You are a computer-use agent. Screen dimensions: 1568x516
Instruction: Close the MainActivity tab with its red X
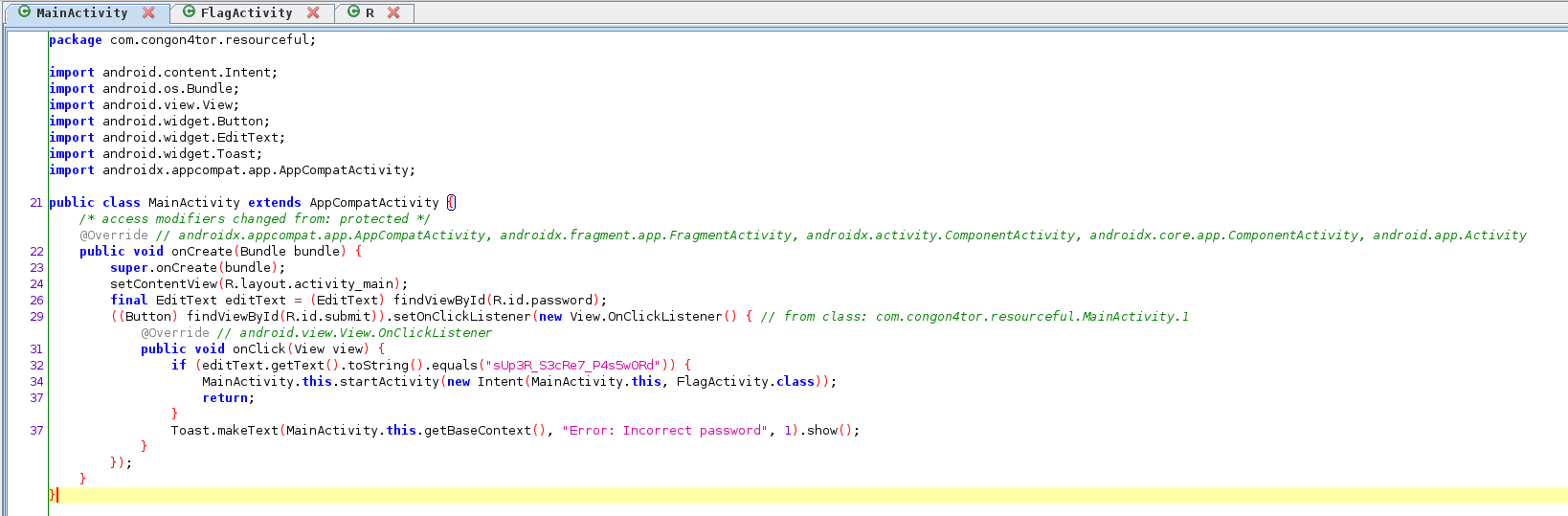tap(148, 12)
